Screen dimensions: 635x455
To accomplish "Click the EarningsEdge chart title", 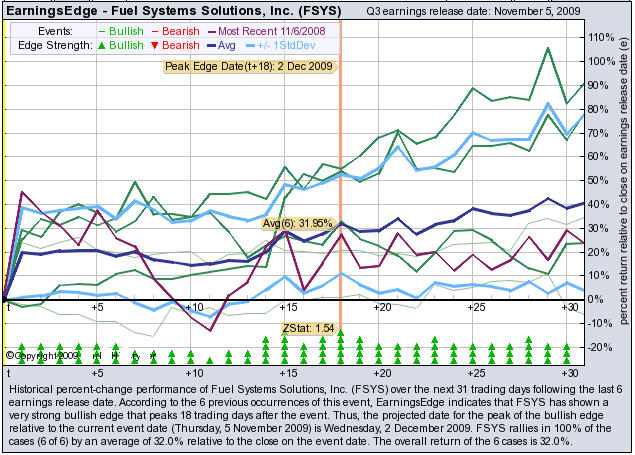I will [172, 10].
